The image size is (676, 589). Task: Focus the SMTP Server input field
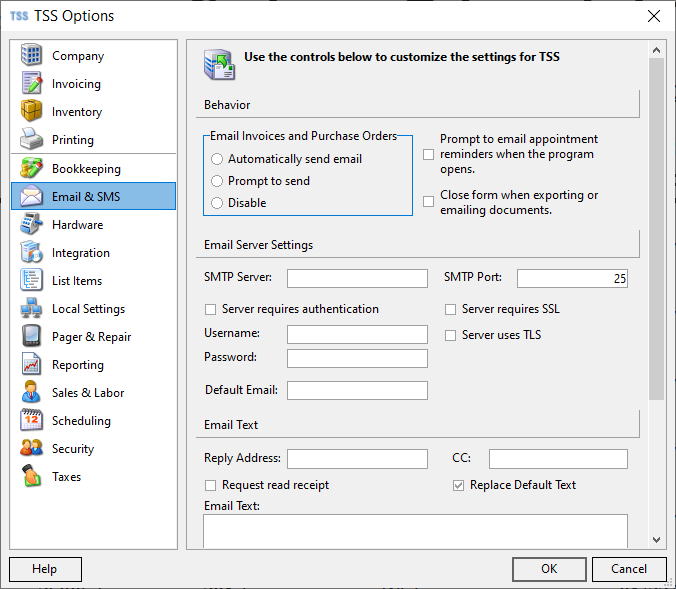click(x=357, y=278)
